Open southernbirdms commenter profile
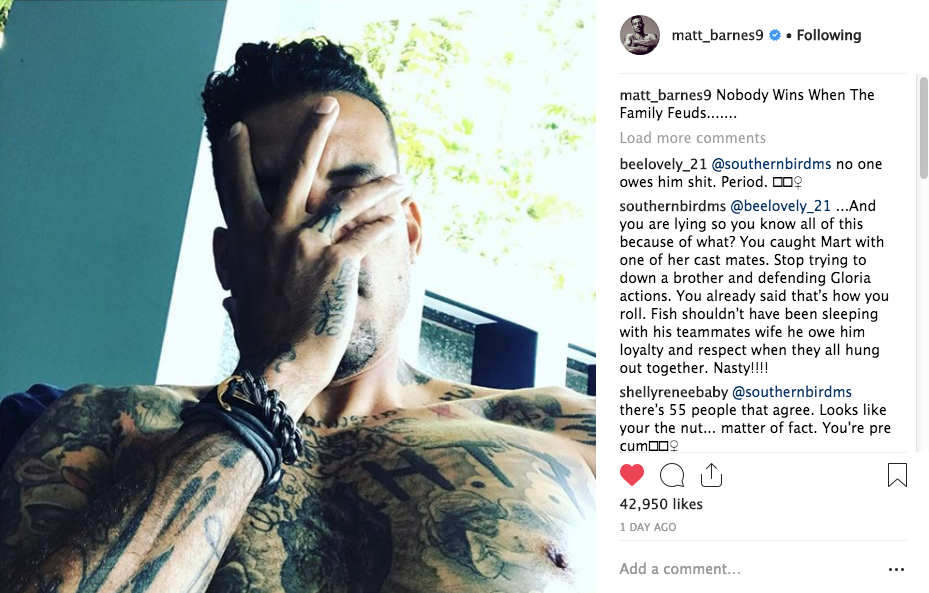 672,206
